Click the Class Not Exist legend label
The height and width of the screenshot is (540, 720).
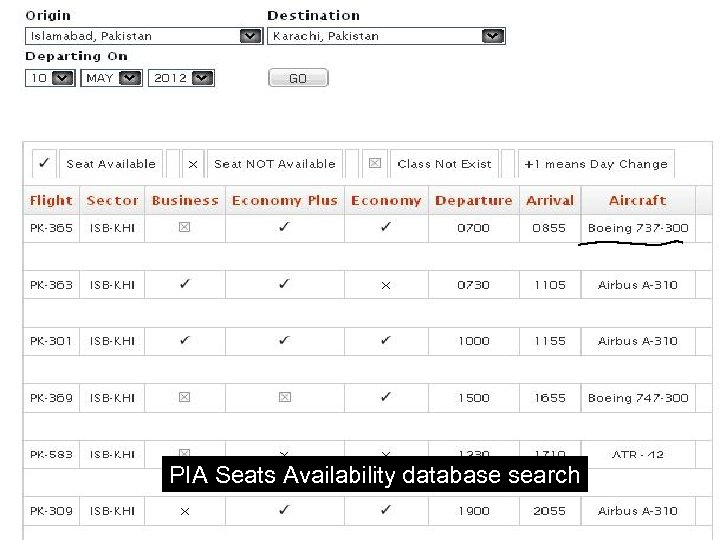tap(444, 164)
